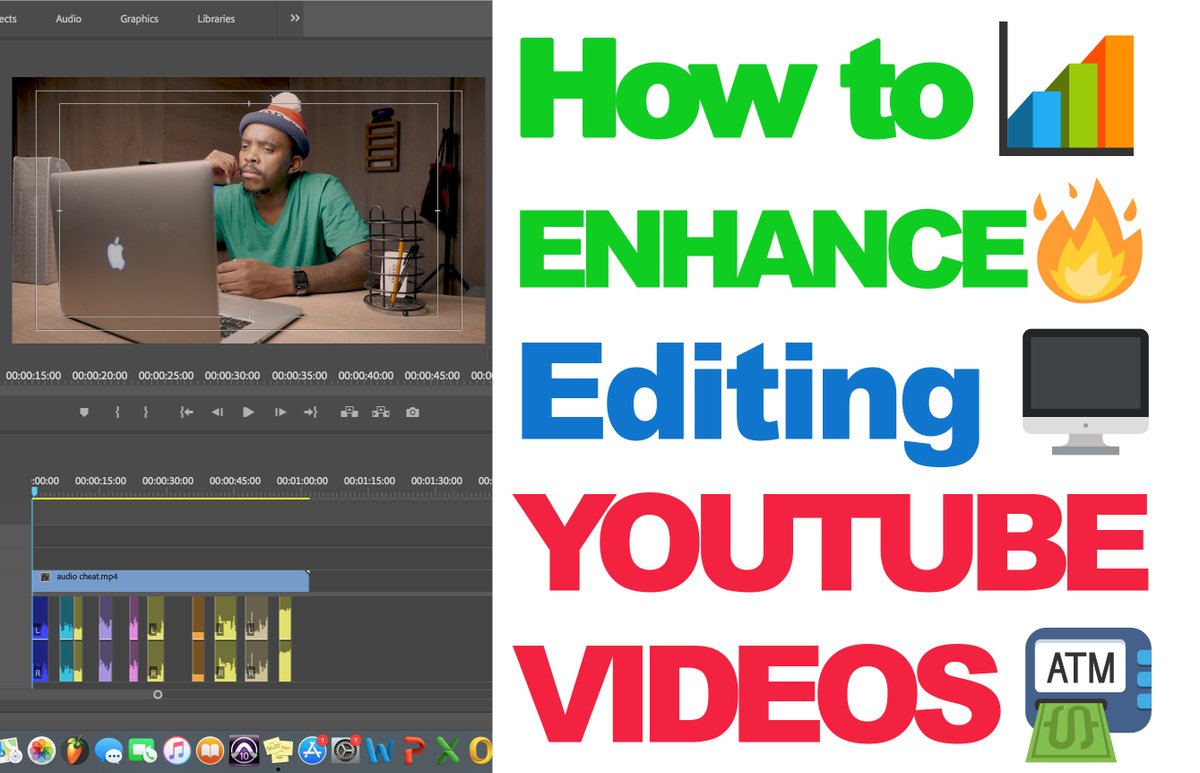Click the bar chart emoji graphic

pyautogui.click(x=1066, y=89)
